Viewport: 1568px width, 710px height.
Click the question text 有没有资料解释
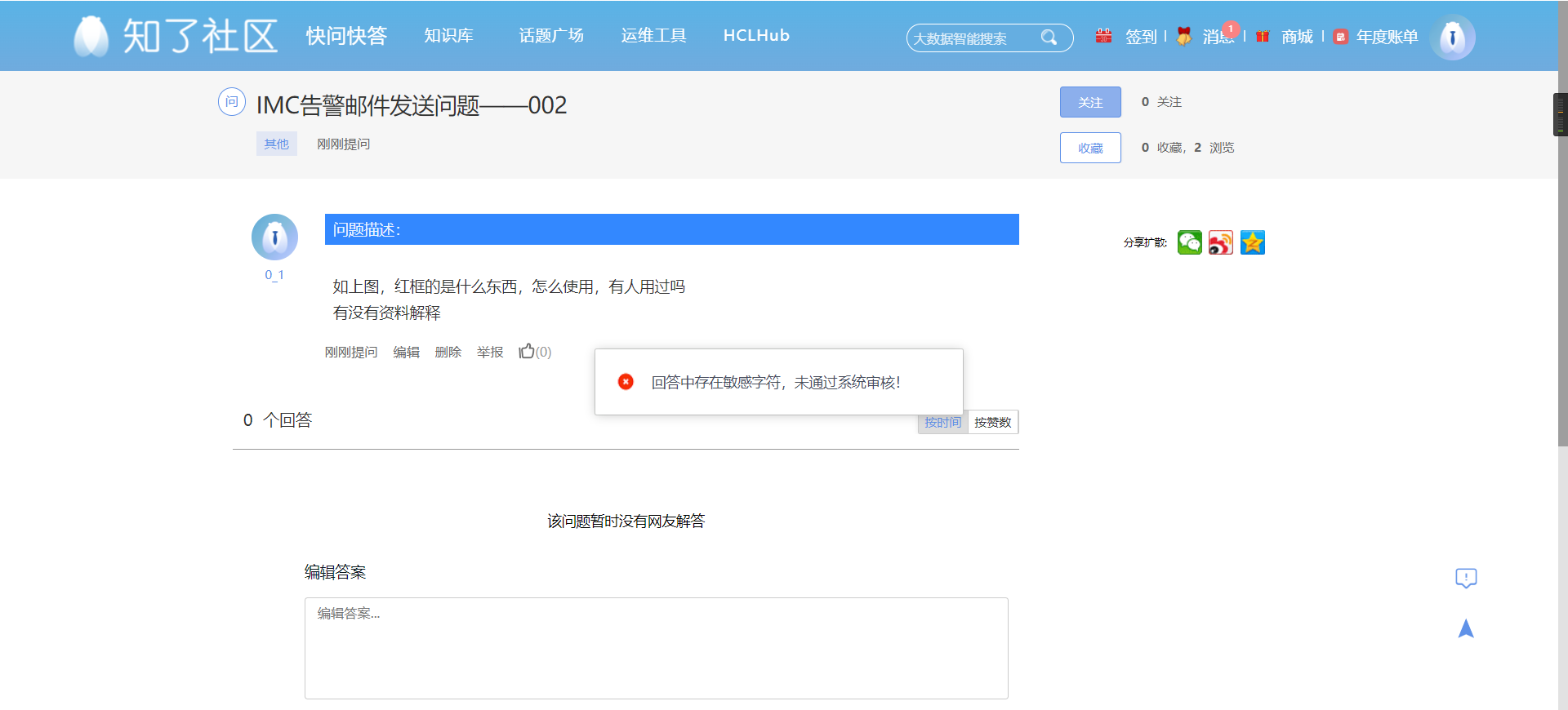(386, 313)
